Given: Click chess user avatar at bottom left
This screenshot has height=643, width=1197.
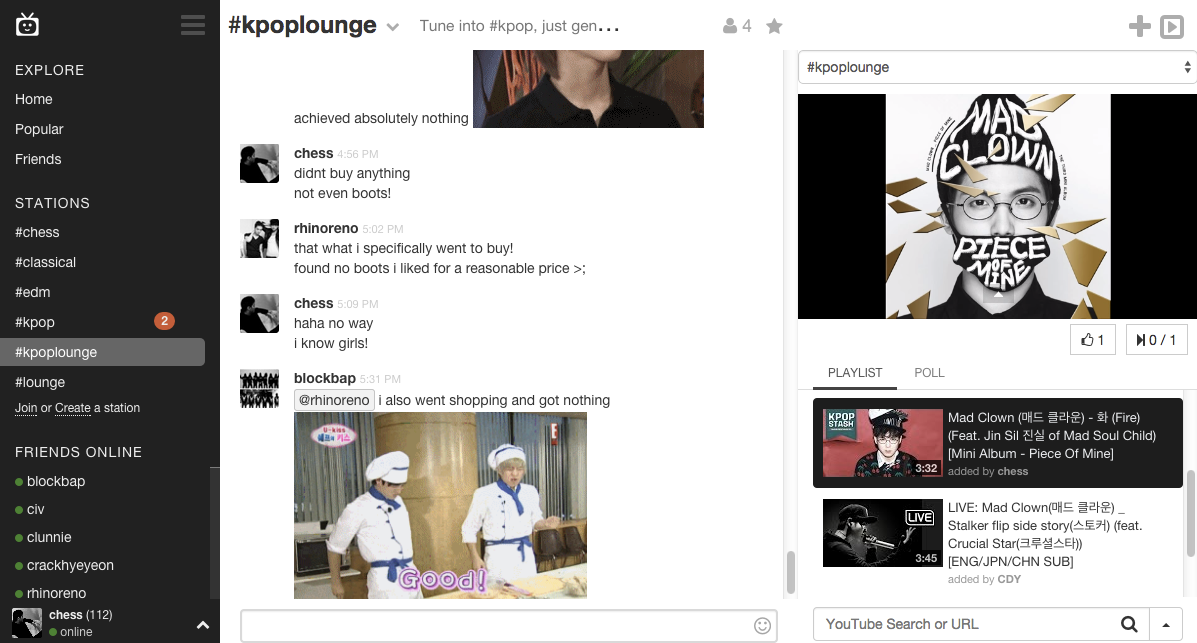Looking at the screenshot, I should [27, 623].
